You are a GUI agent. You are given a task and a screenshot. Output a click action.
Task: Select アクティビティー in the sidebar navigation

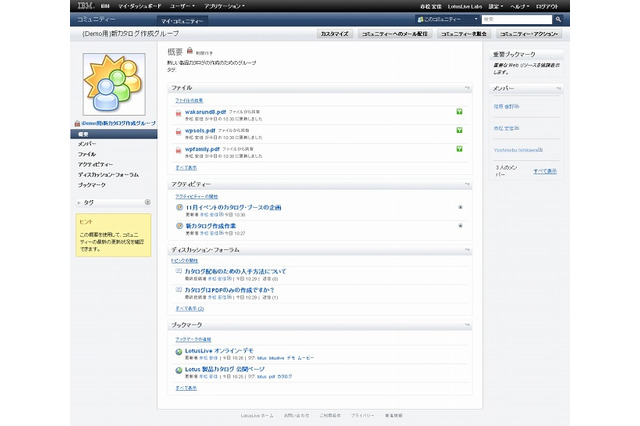tap(96, 164)
